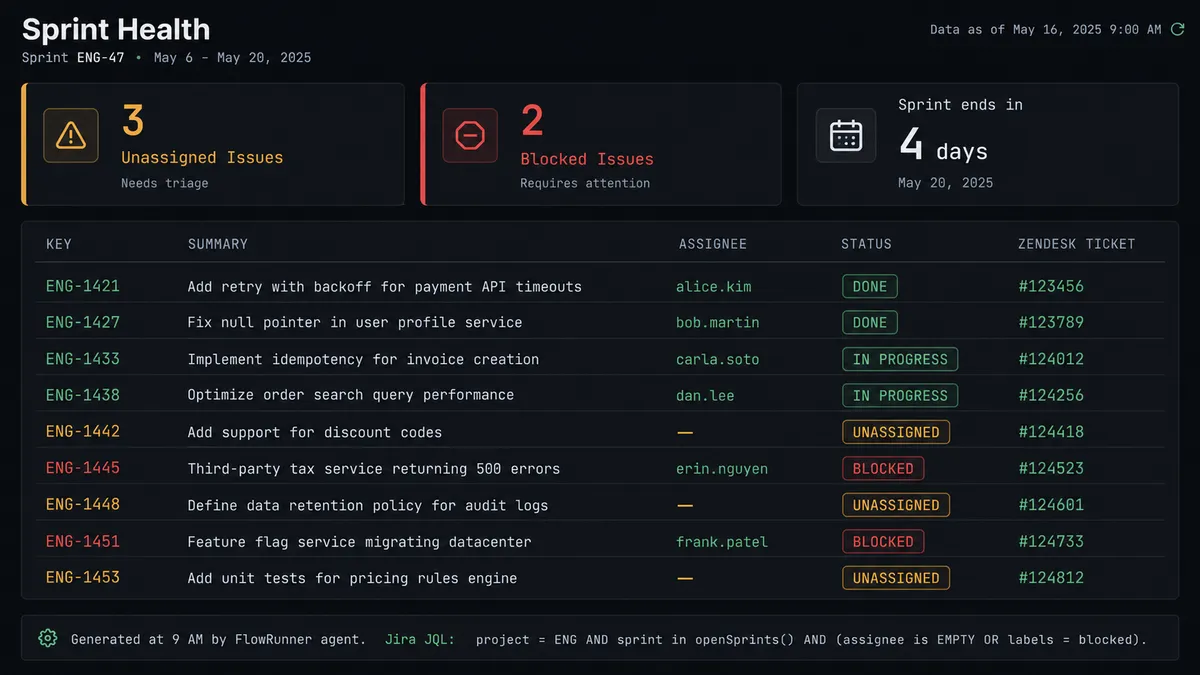This screenshot has width=1200, height=675.
Task: Open issue key ENG-1448
Action: click(x=83, y=505)
